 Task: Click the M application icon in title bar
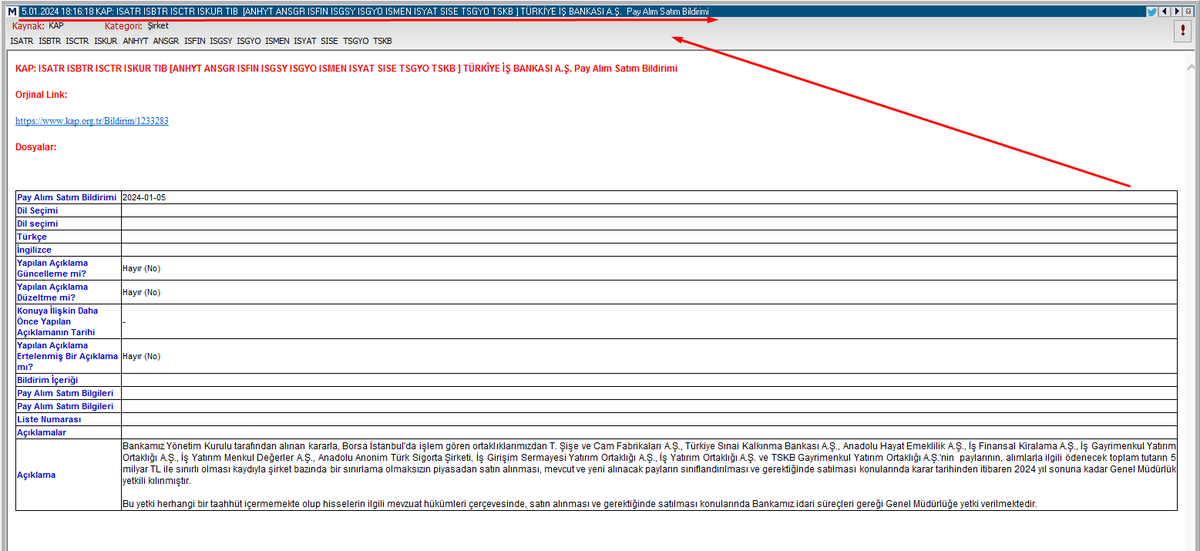(12, 11)
